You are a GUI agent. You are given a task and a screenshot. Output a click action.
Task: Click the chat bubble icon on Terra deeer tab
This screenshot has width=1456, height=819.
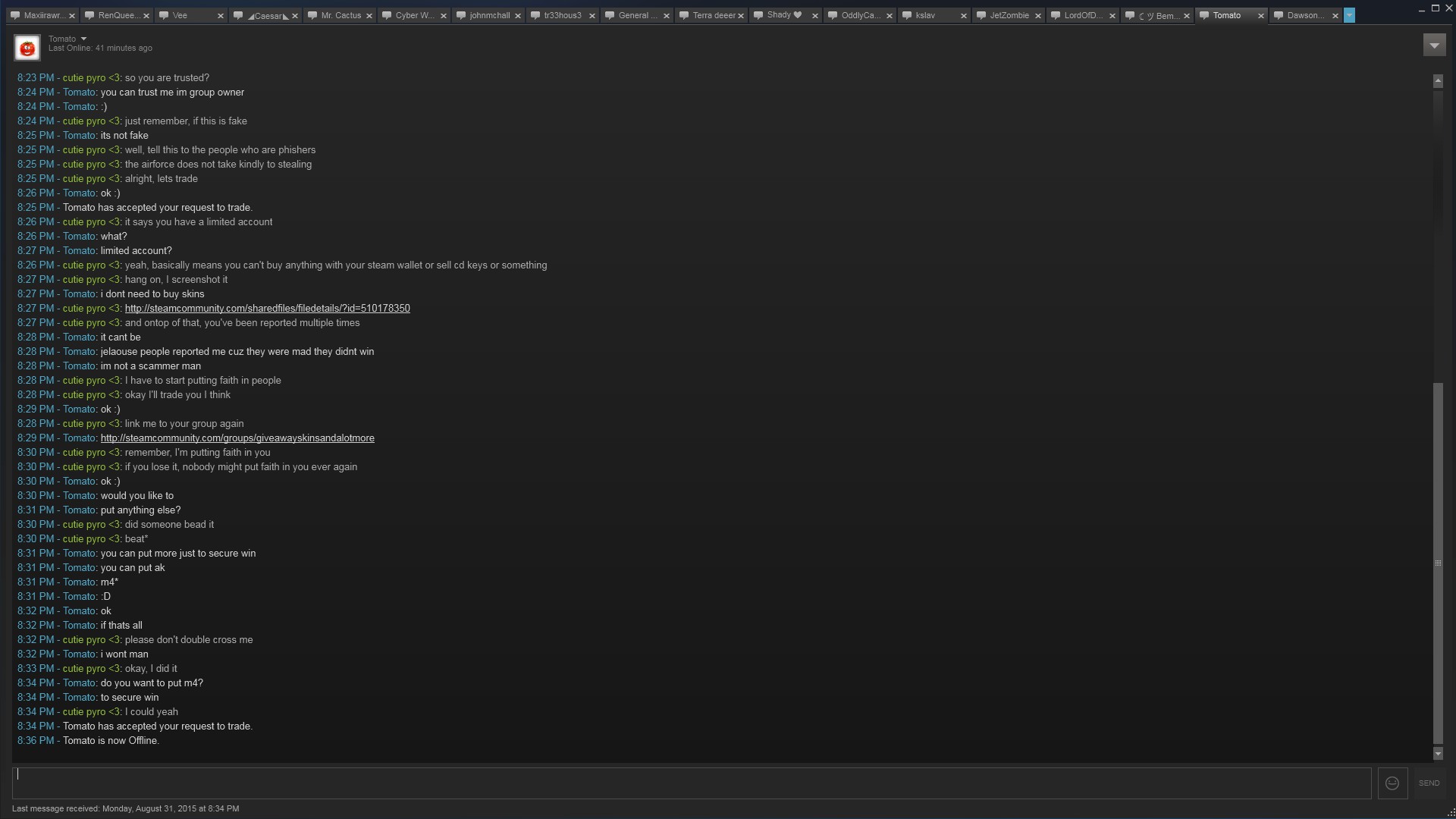pyautogui.click(x=684, y=15)
